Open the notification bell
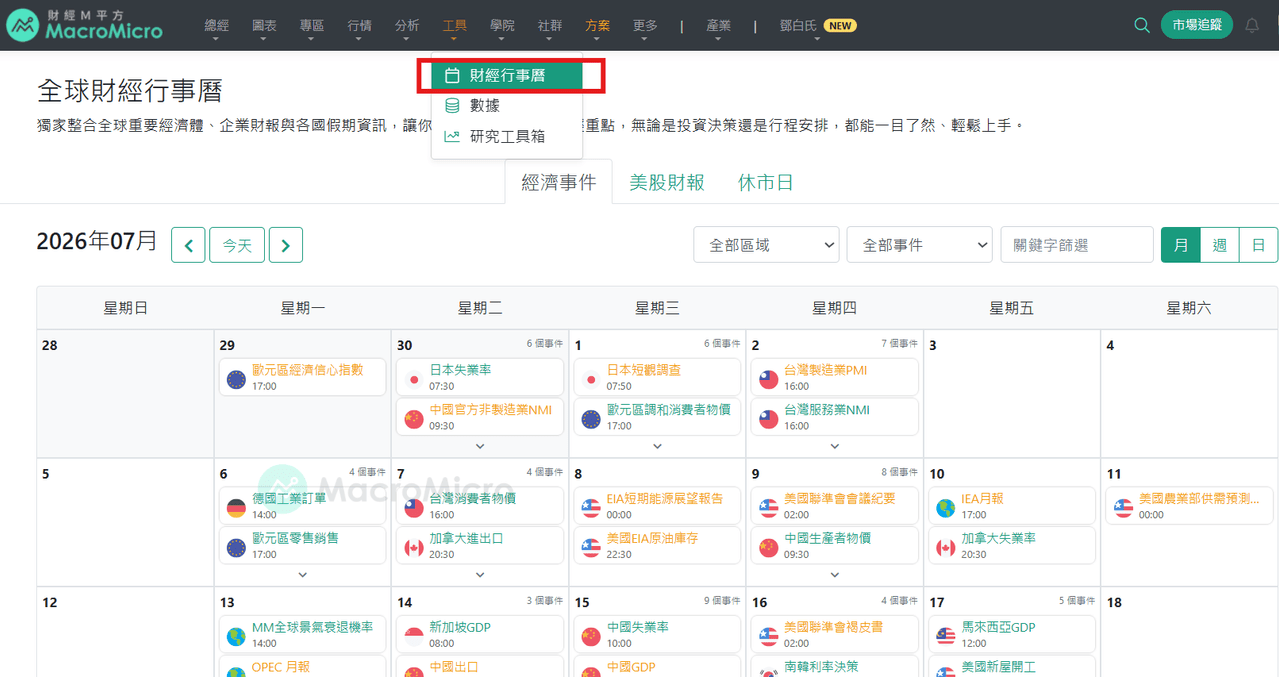 [1252, 26]
